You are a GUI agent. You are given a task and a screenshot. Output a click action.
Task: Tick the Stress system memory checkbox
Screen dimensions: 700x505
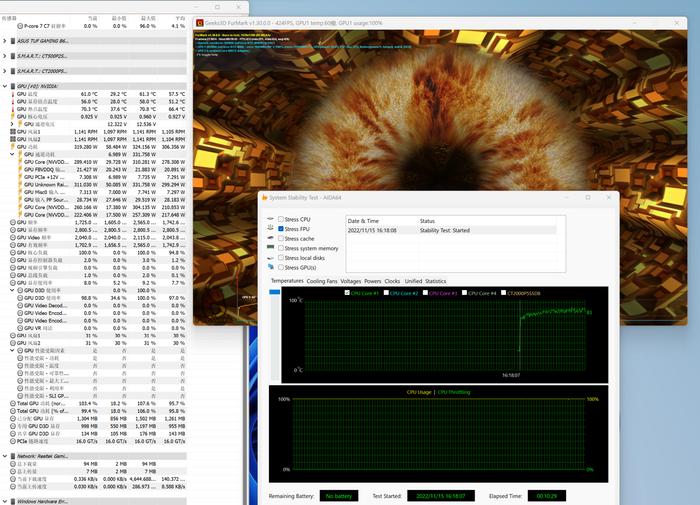pyautogui.click(x=281, y=248)
